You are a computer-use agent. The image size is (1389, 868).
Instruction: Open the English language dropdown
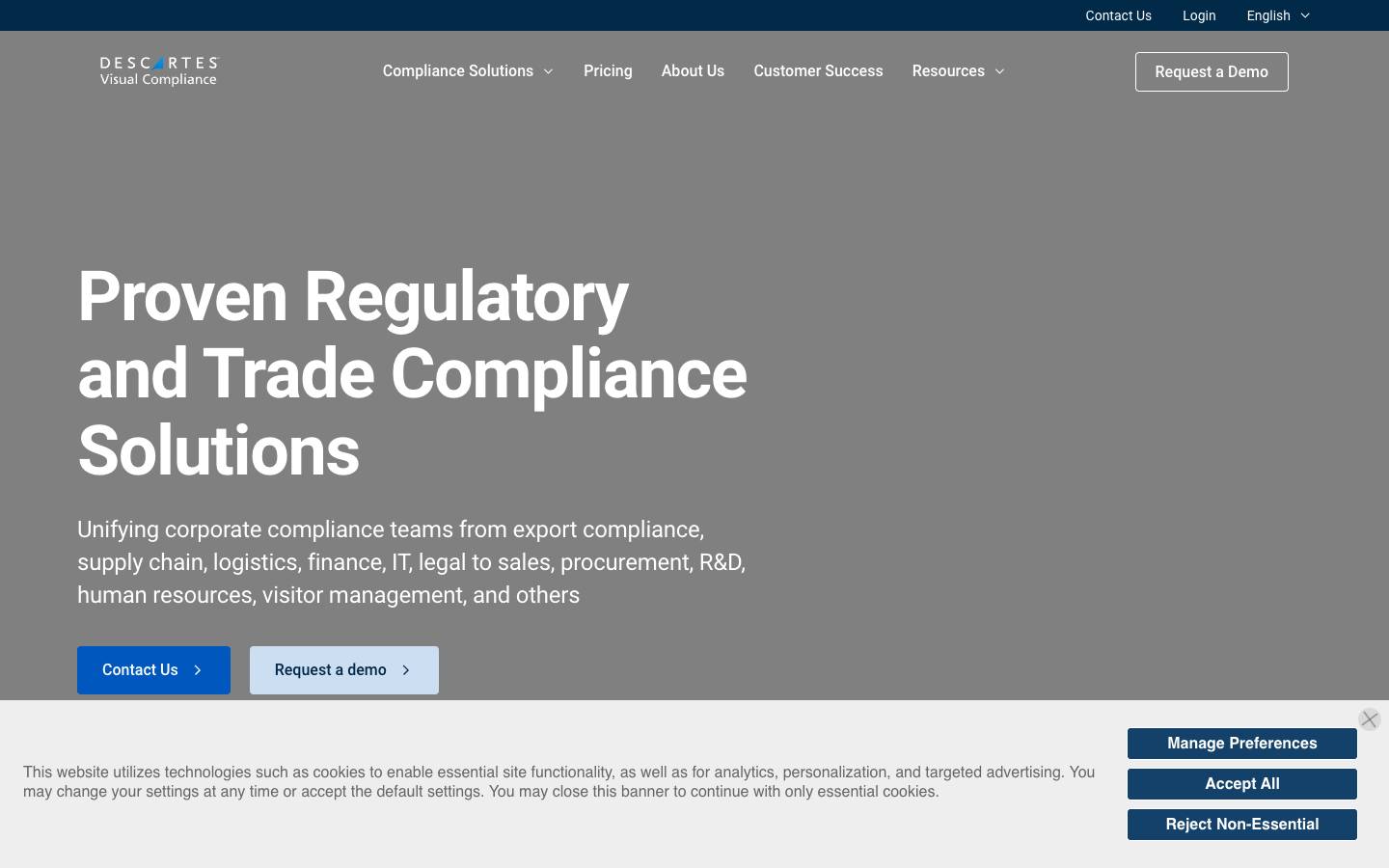click(x=1278, y=15)
